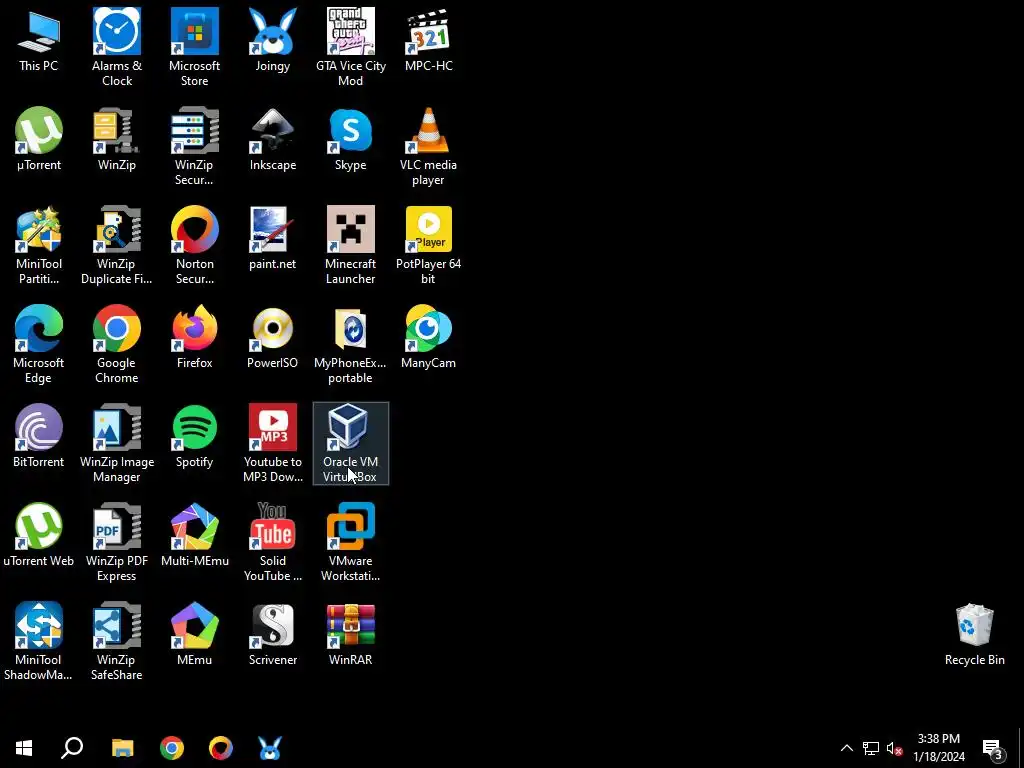Viewport: 1024px width, 768px height.
Task: Open File Explorer from taskbar
Action: [122, 748]
